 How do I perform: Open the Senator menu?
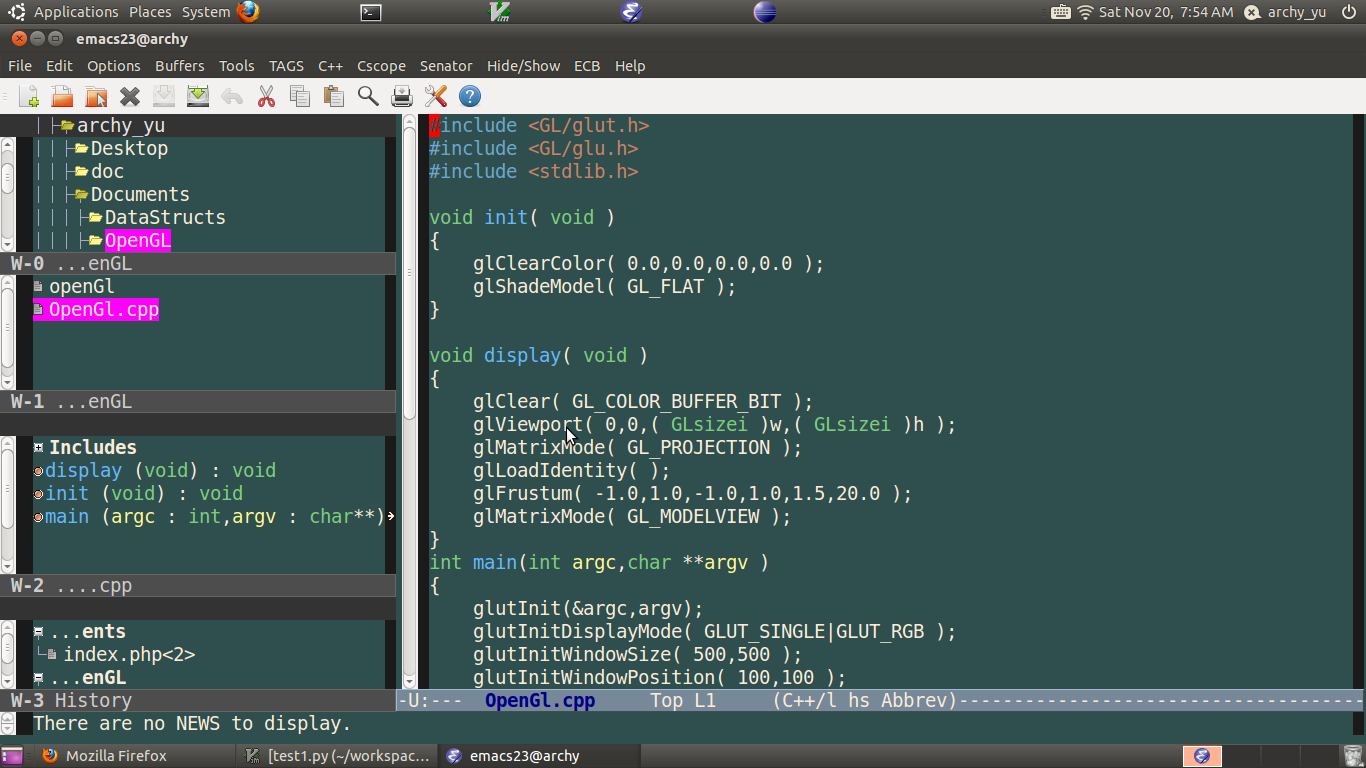446,66
